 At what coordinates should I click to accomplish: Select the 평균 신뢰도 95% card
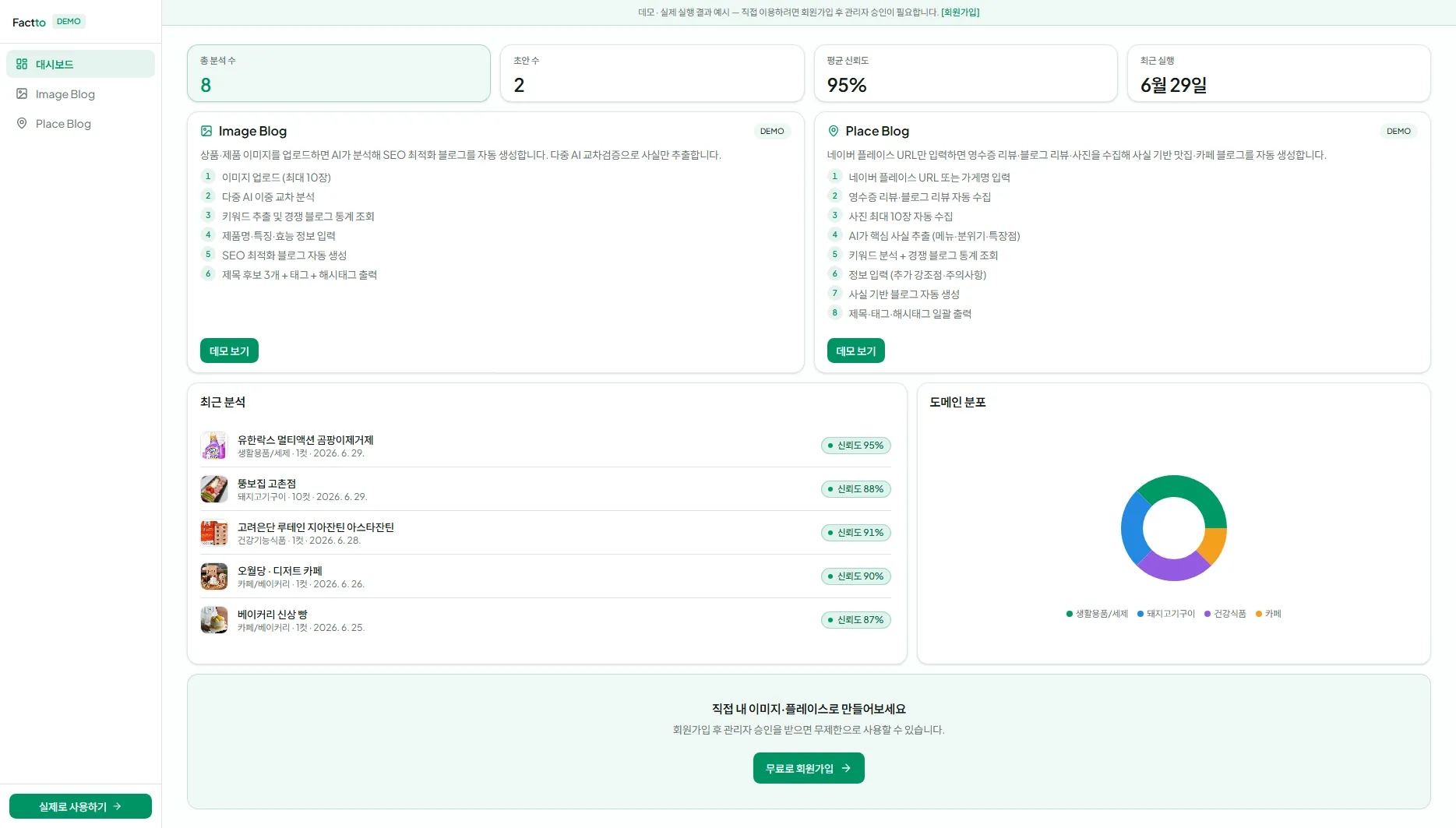point(966,73)
